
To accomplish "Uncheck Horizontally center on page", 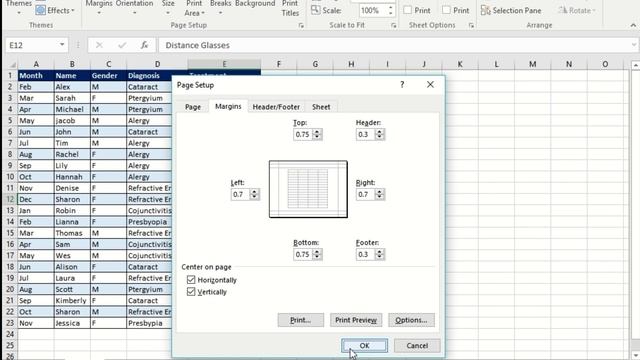I will [x=191, y=280].
